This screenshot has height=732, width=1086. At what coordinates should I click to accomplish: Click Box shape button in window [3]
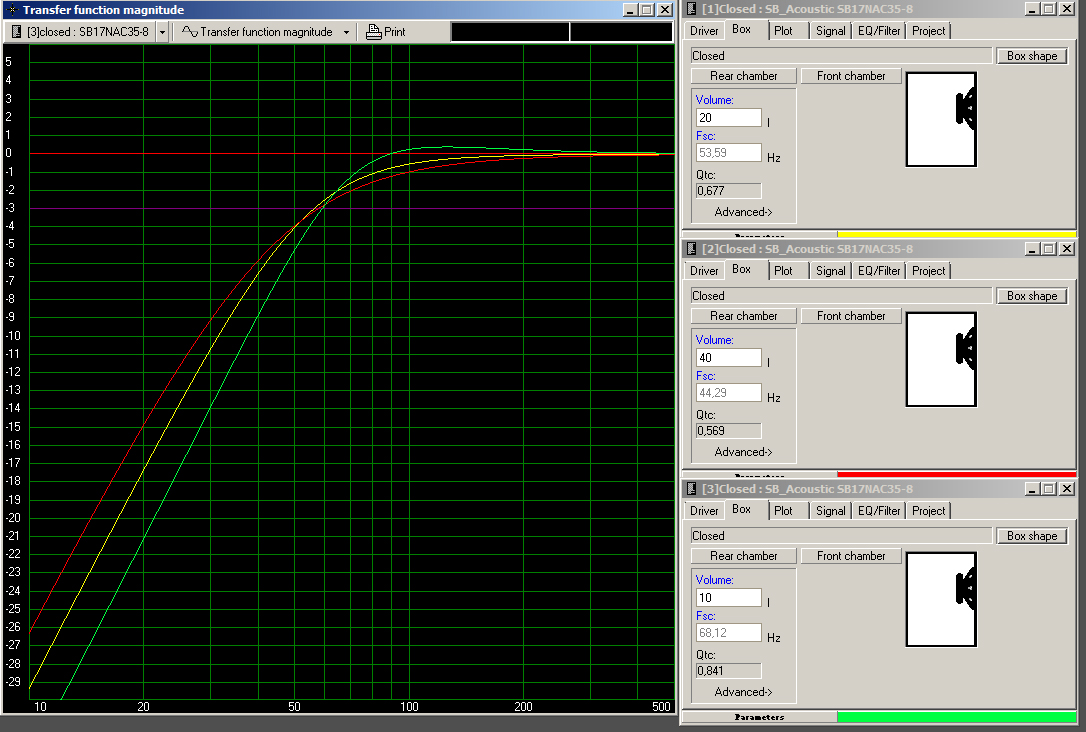(x=1032, y=536)
